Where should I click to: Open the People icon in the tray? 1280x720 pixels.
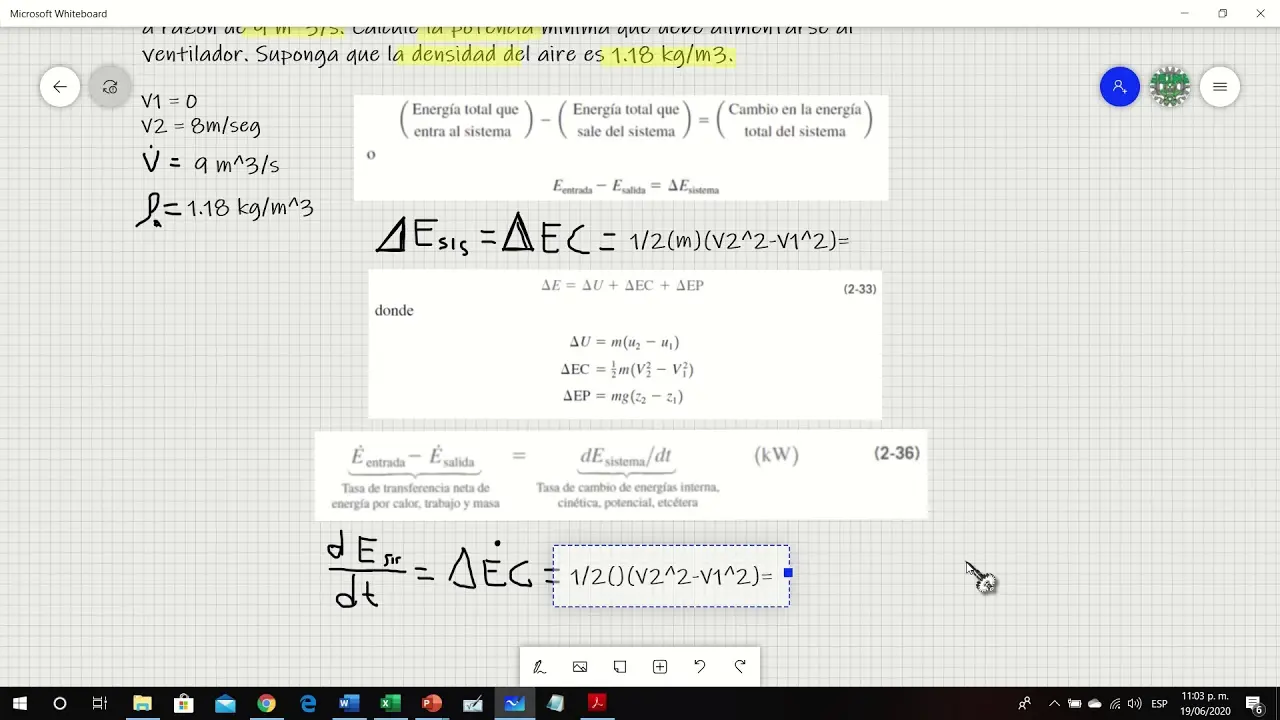point(1024,704)
